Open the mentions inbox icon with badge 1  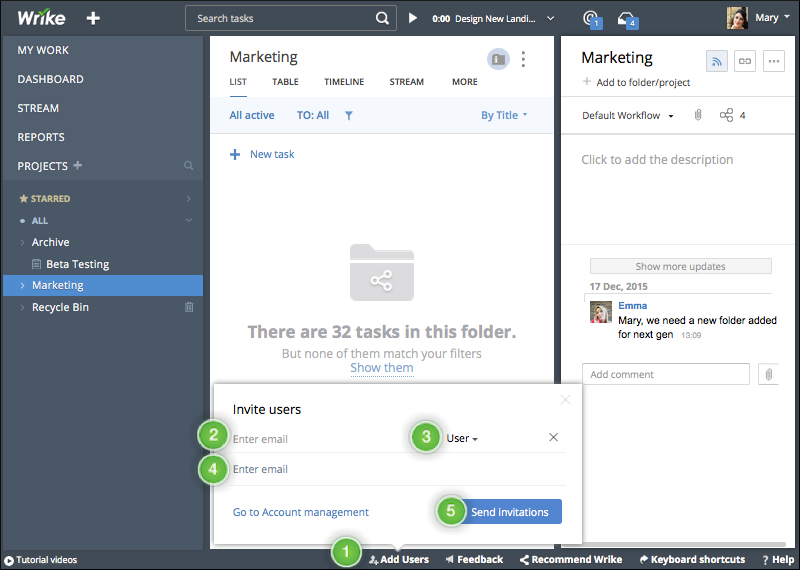pyautogui.click(x=592, y=19)
